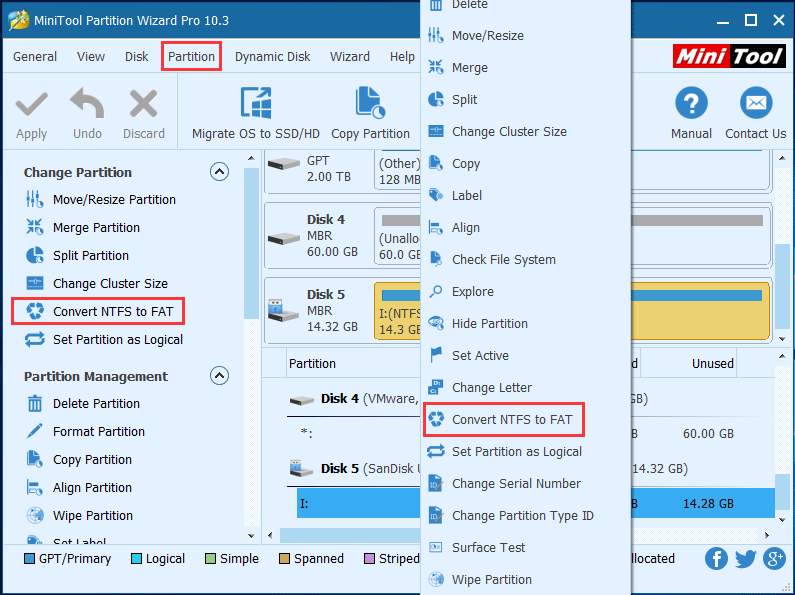Screen dimensions: 795x595
Task: Select Disk 4 in disk map
Action: point(318,235)
